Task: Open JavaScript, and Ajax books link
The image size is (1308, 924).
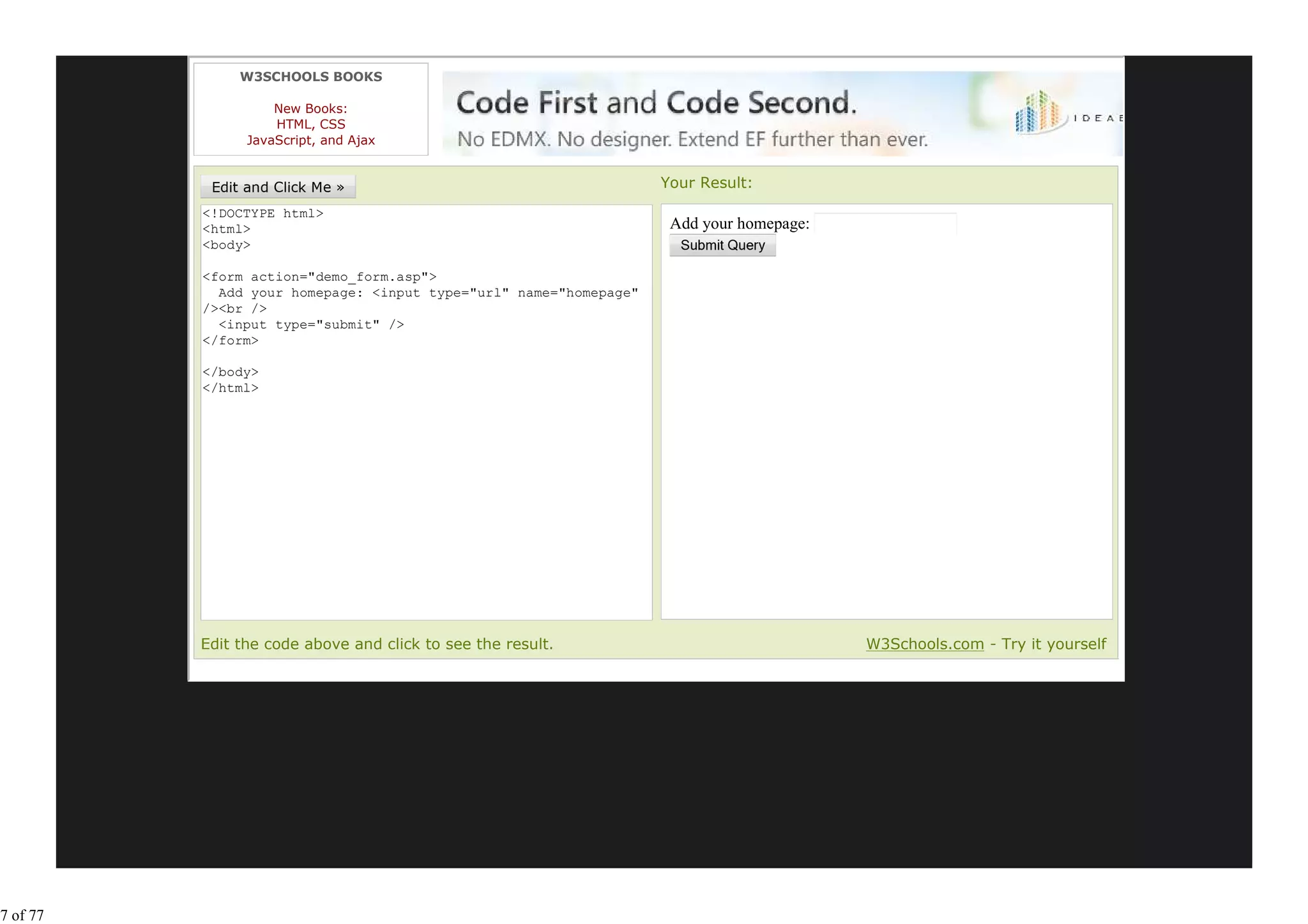Action: [x=310, y=140]
